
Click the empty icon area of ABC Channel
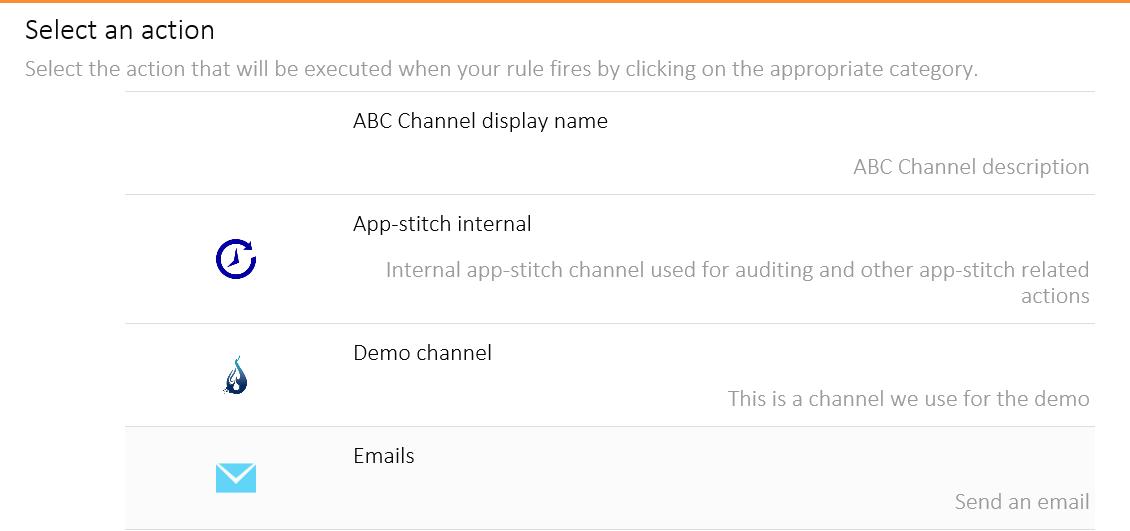coord(236,144)
